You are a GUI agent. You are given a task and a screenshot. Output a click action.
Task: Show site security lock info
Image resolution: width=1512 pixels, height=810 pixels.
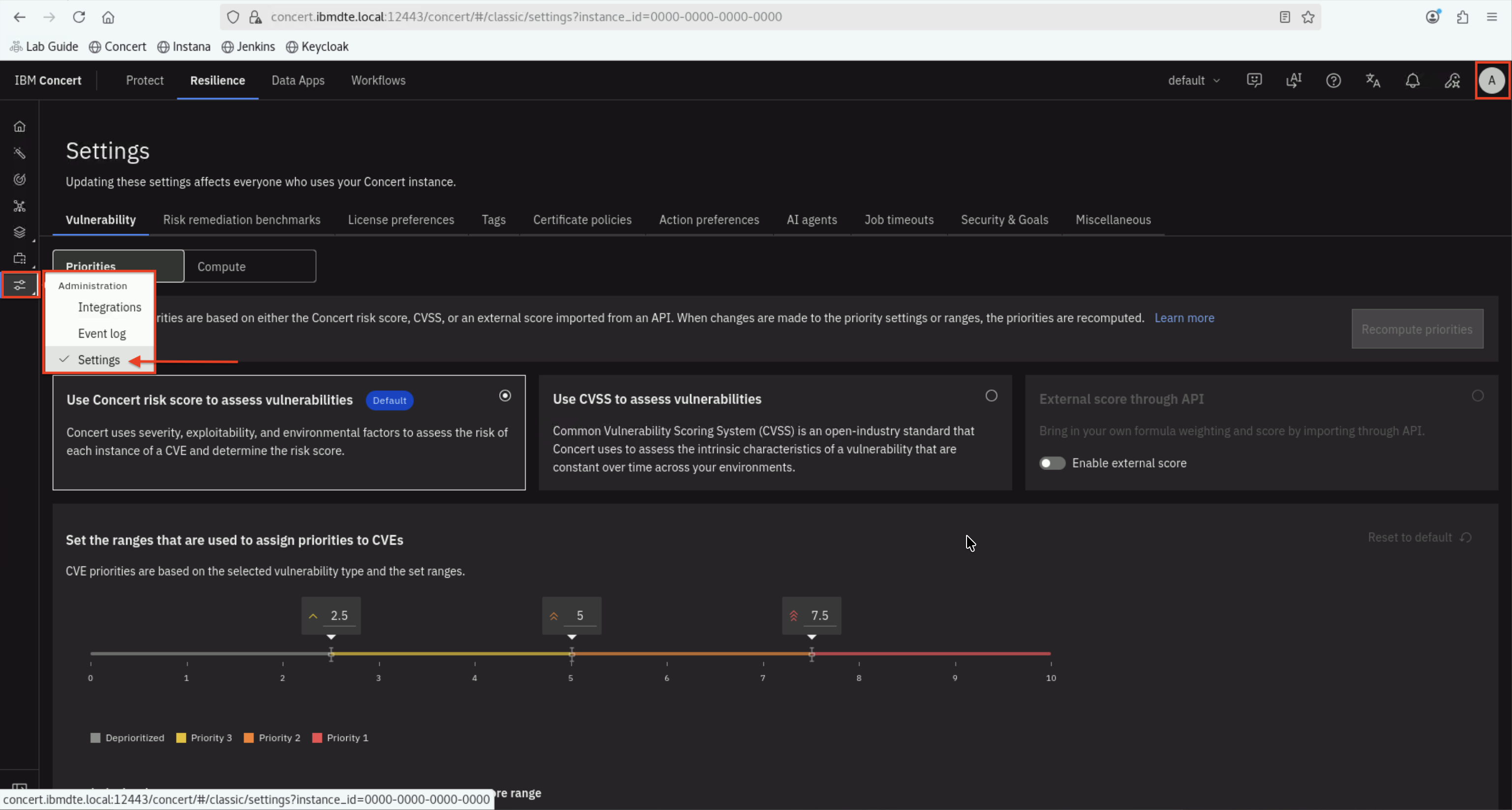click(255, 17)
